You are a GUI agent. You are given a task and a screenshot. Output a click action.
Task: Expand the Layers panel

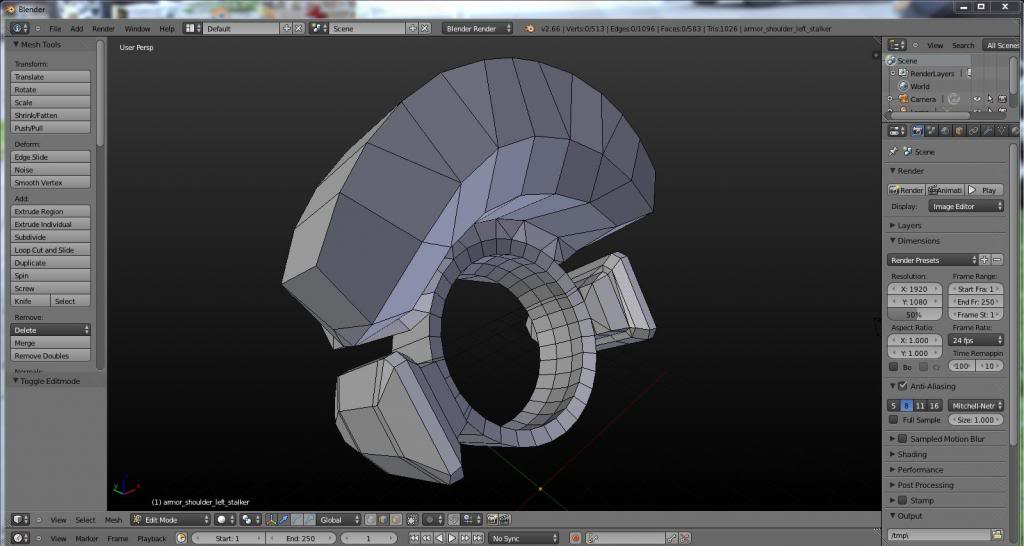pyautogui.click(x=908, y=225)
